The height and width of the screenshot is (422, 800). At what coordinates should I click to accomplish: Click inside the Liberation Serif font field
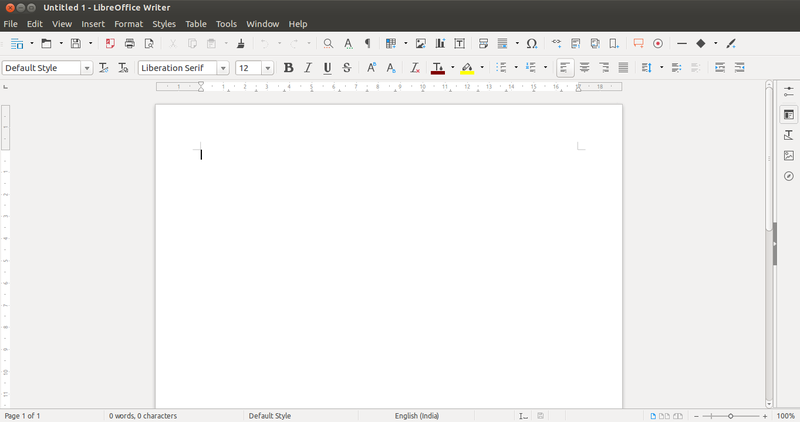click(178, 68)
